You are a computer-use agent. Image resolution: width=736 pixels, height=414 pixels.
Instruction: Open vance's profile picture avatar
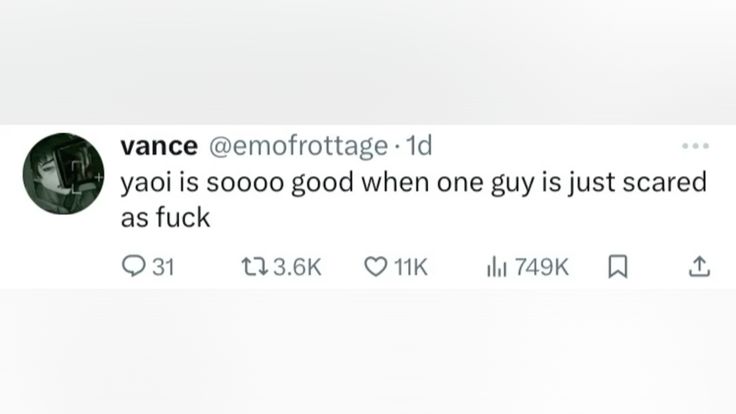tap(63, 174)
